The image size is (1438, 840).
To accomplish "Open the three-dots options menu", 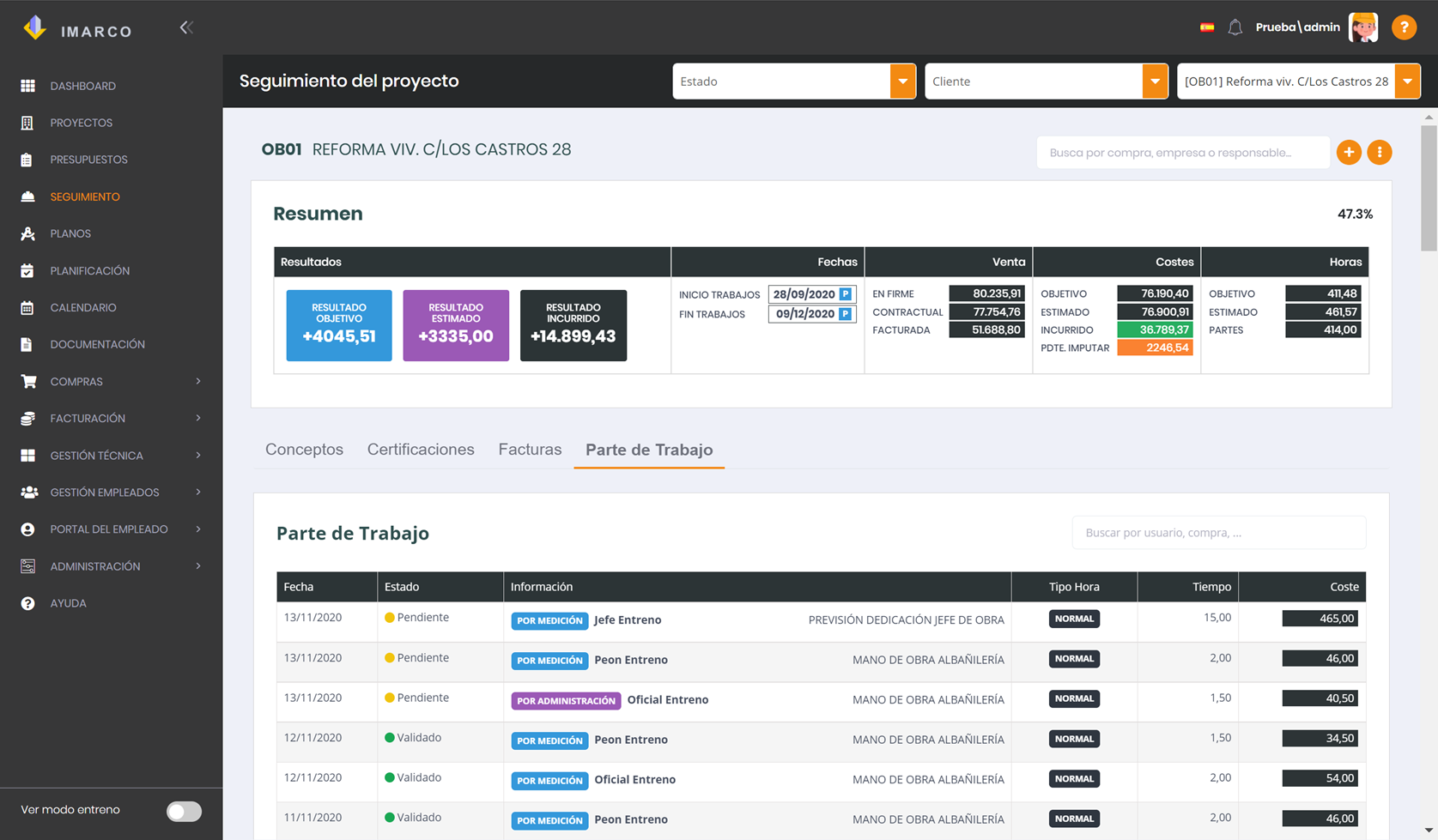I will [x=1380, y=153].
